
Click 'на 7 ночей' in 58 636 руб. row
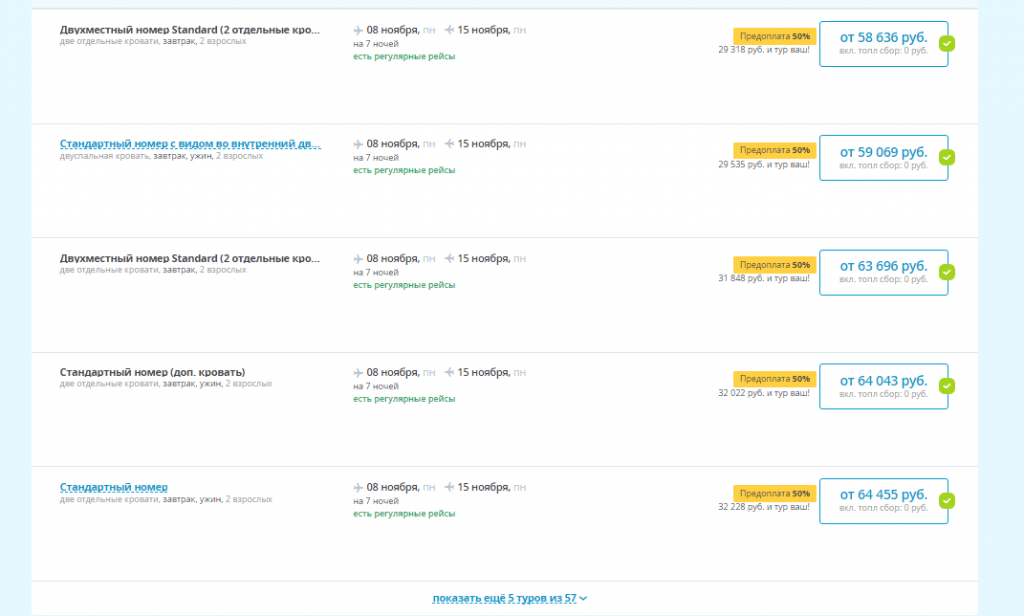tap(376, 44)
